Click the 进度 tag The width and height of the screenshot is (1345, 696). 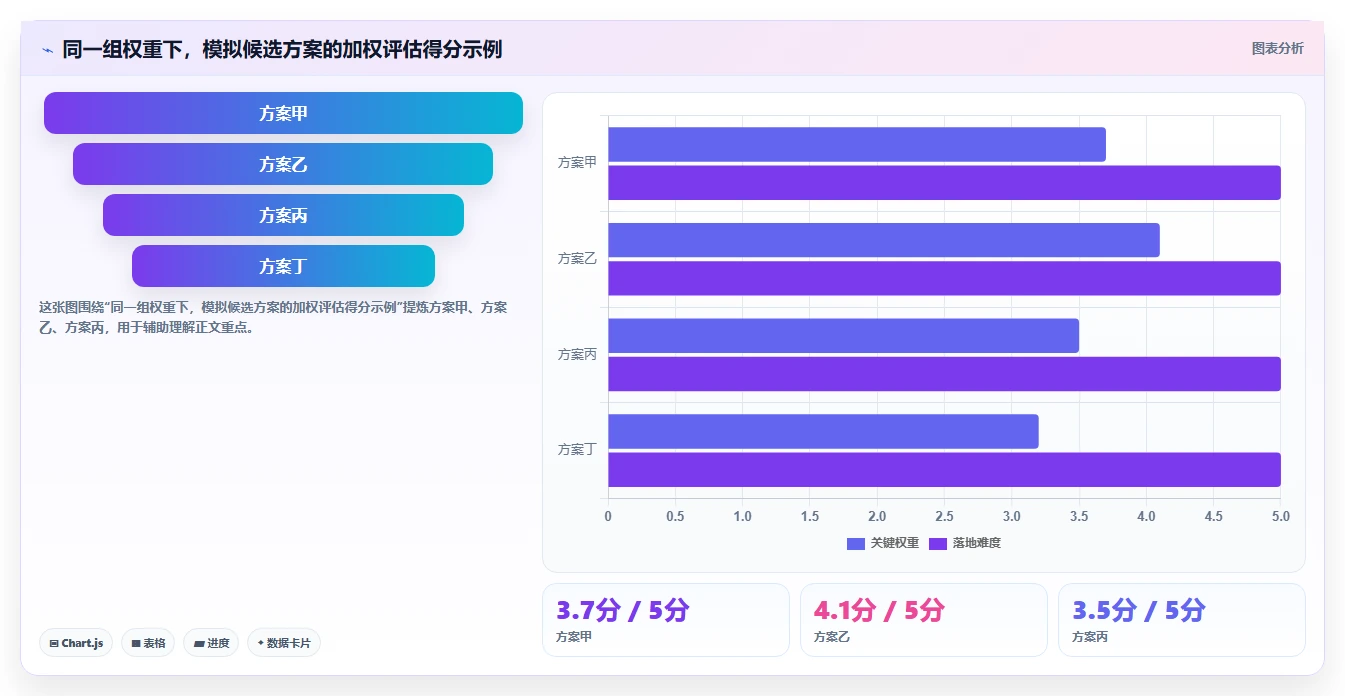pyautogui.click(x=211, y=643)
